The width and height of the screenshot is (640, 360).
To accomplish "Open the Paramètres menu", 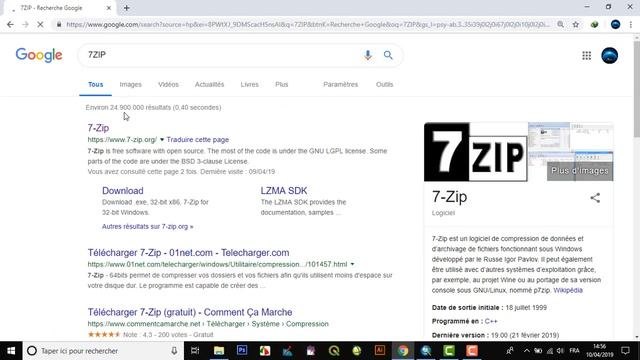I will point(340,84).
